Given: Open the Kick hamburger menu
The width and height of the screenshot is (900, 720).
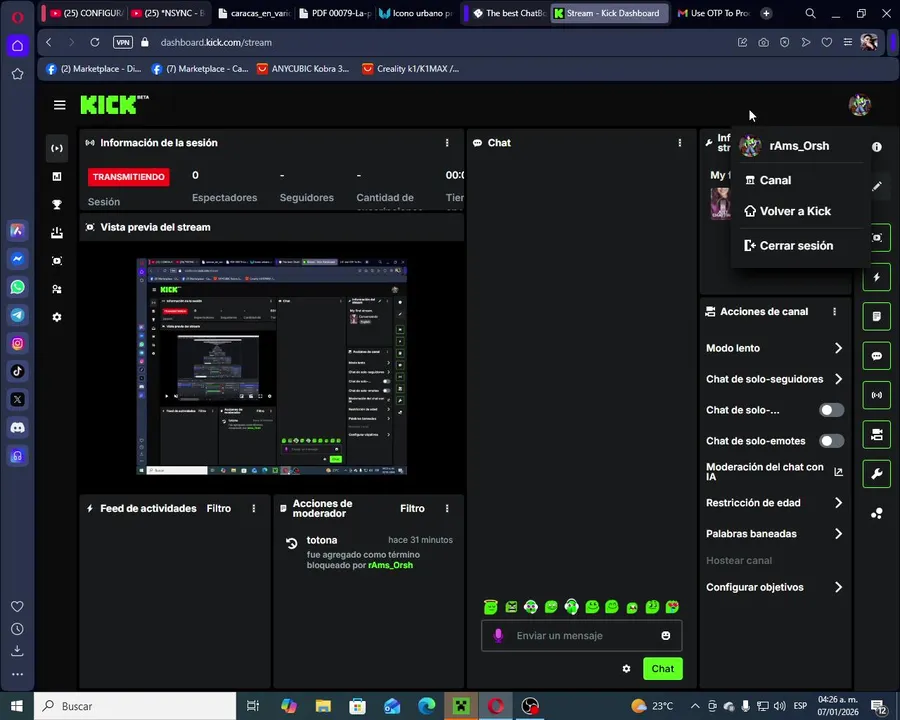Looking at the screenshot, I should click(x=59, y=105).
